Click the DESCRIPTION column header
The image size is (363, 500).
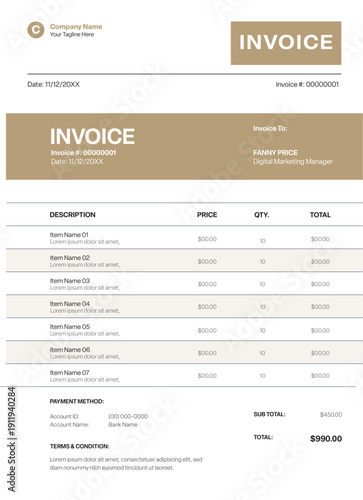(x=73, y=215)
